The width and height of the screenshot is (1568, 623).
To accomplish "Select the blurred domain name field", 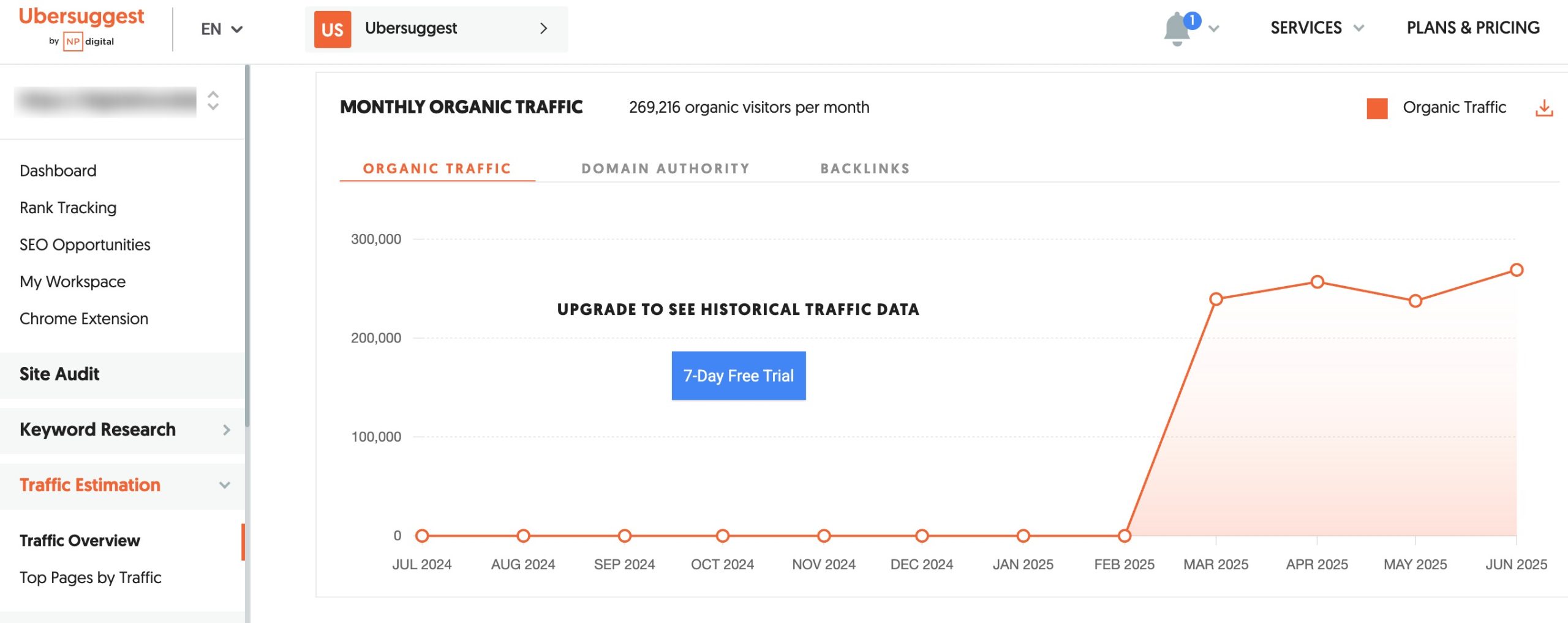I will click(x=105, y=101).
